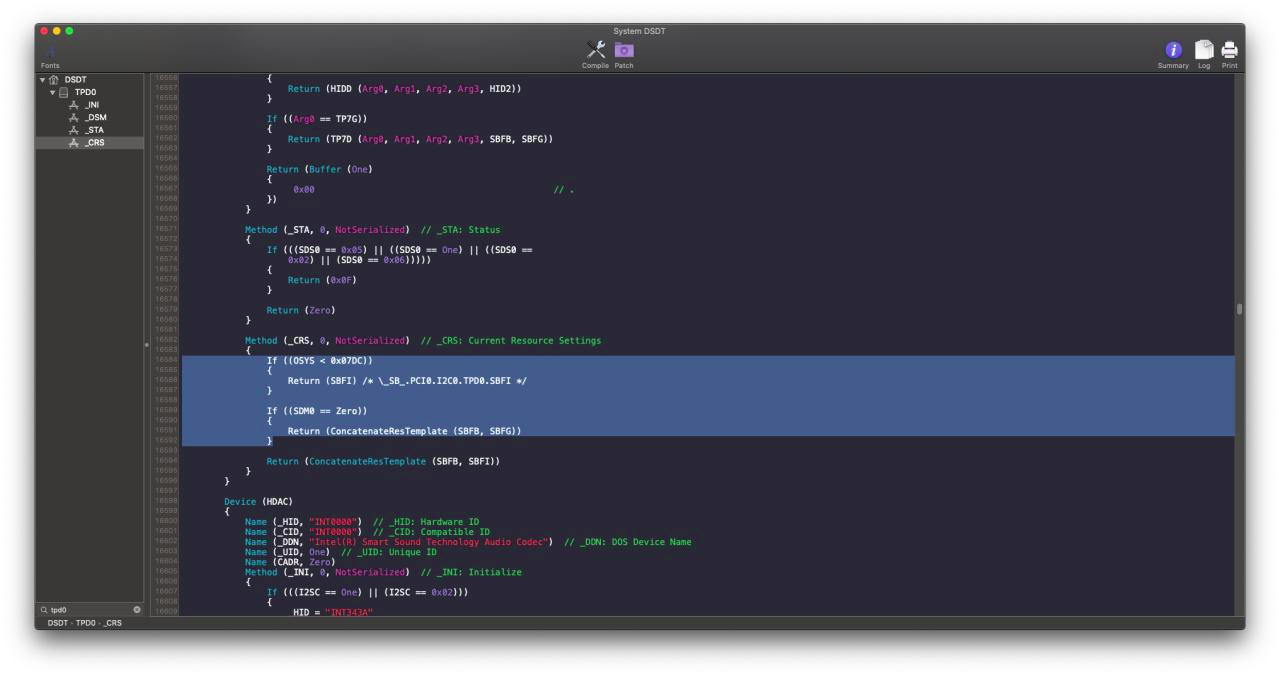Click the 'If ((OSYS < 0x07DC))' line

click(320, 360)
